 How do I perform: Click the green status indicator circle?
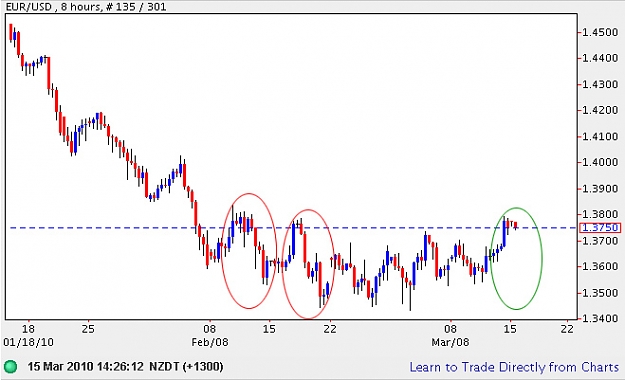pyautogui.click(x=10, y=366)
